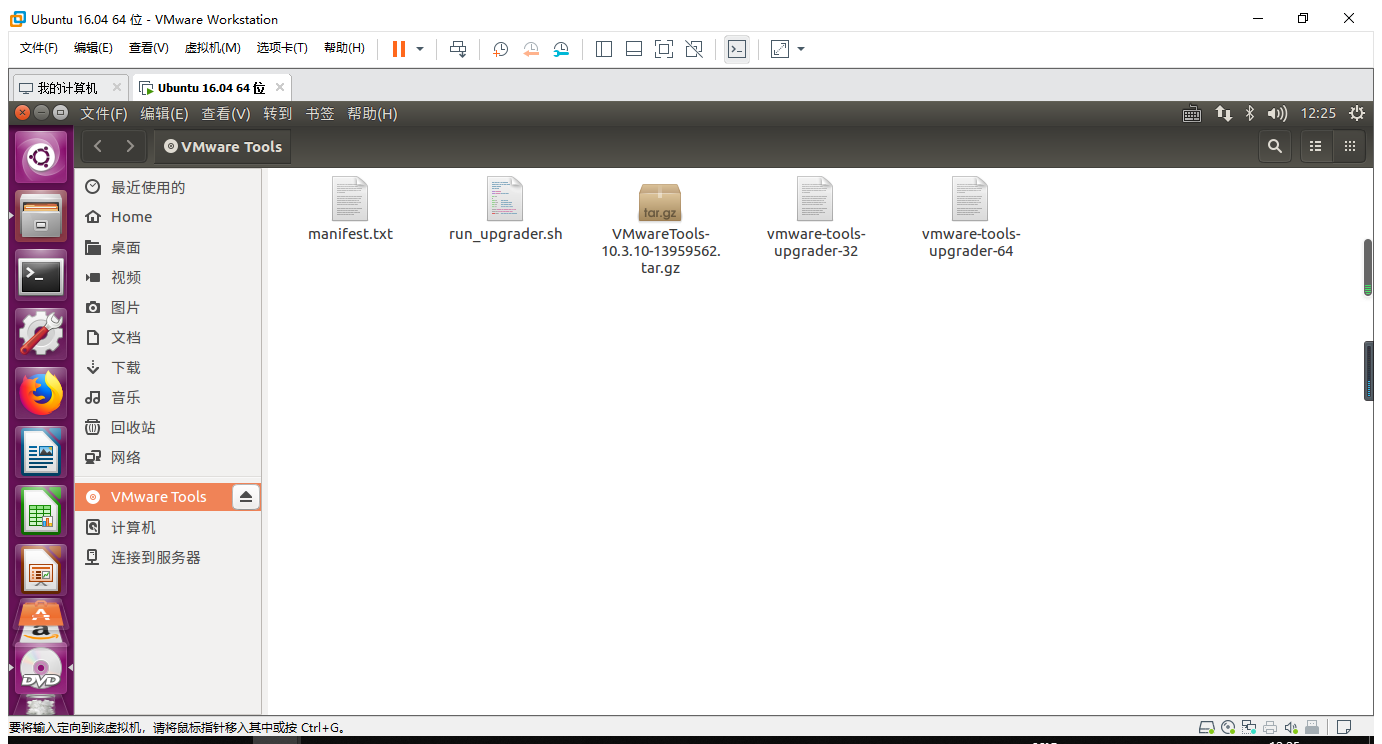Go forward in the file manager
This screenshot has height=744, width=1382.
(130, 146)
